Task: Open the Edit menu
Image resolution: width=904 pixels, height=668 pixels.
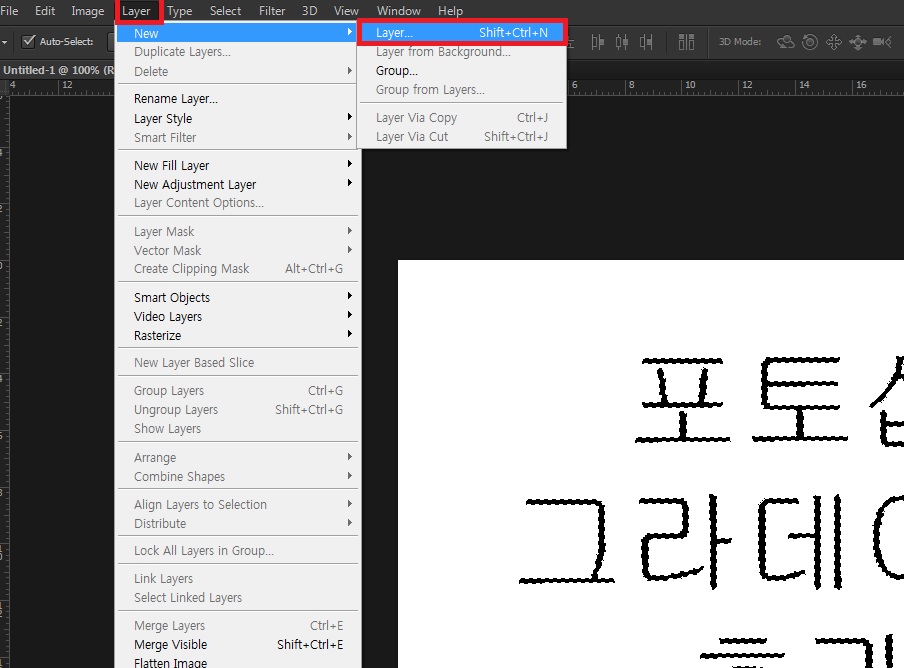Action: click(45, 11)
